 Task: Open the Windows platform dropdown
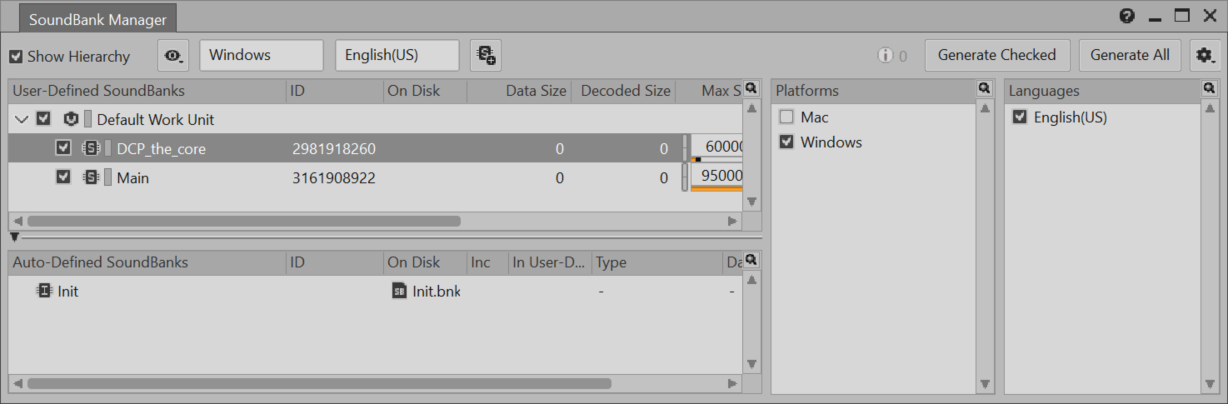(261, 56)
